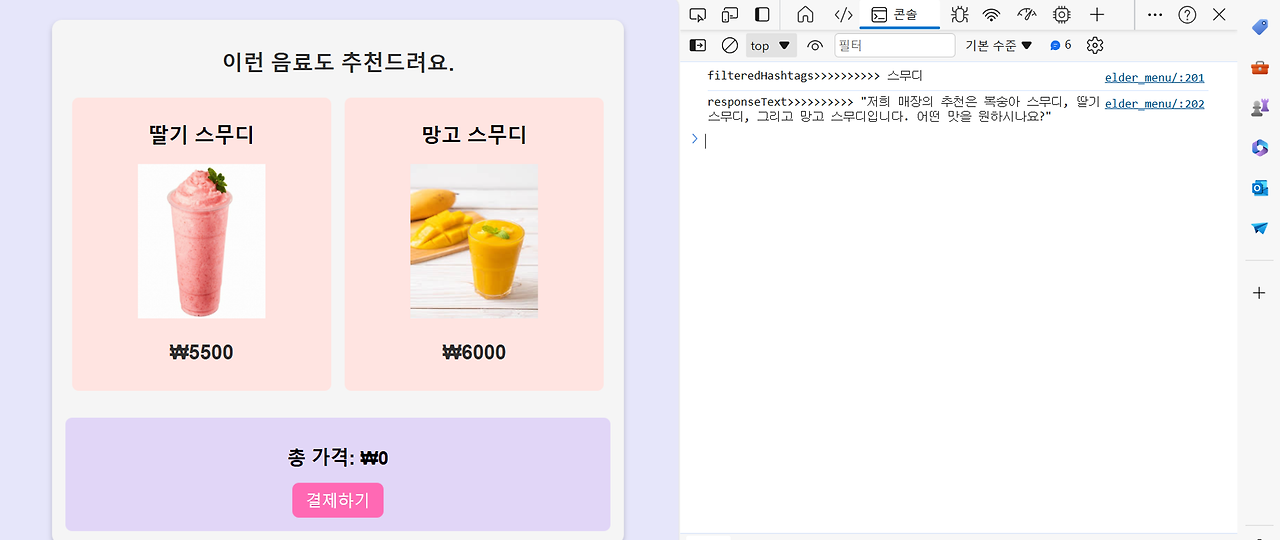Activate the inspect element picker tool
The width and height of the screenshot is (1280, 540).
click(698, 15)
